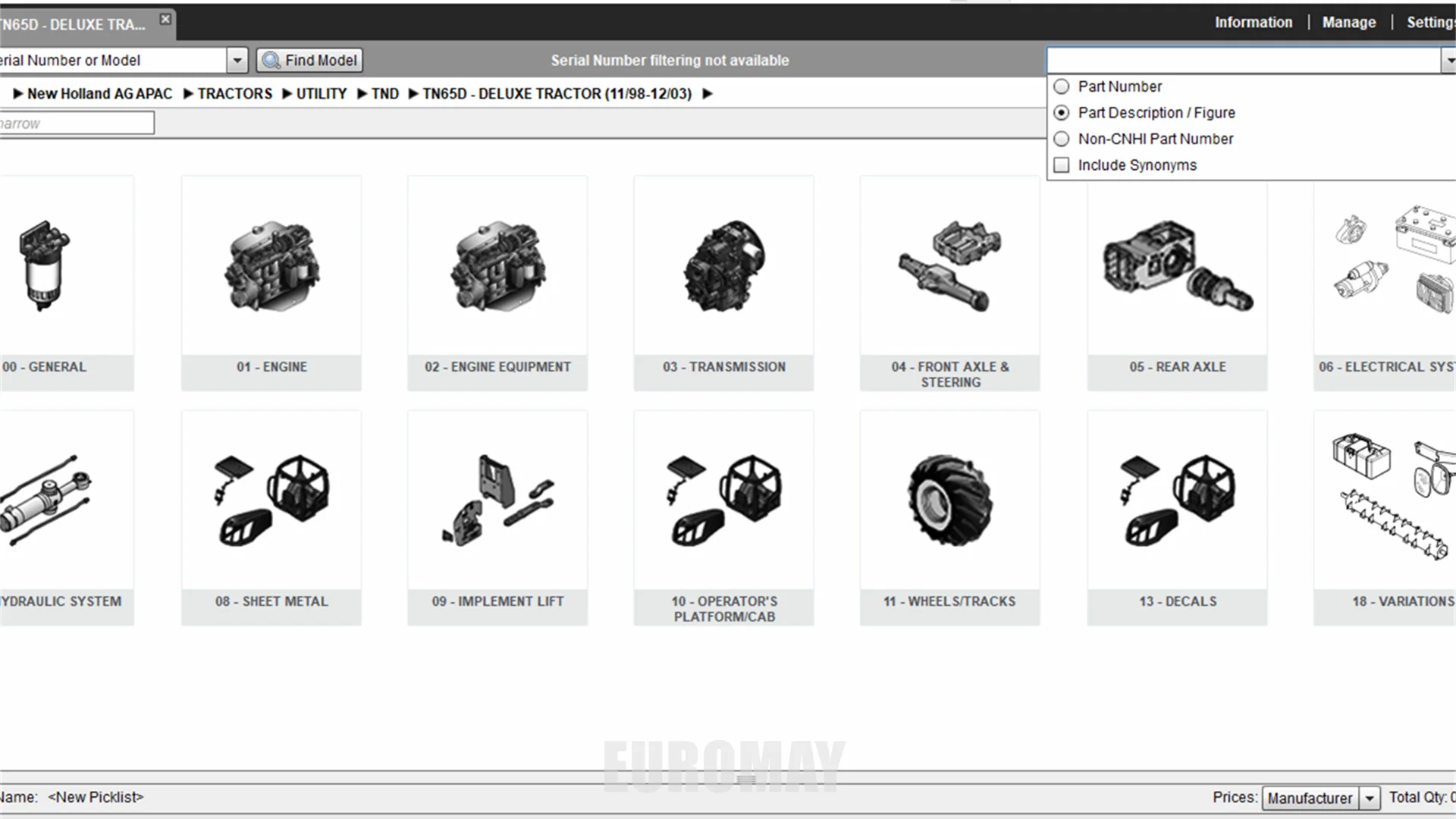Viewport: 1456px width, 819px height.
Task: Click the part search text field
Action: click(x=1242, y=60)
